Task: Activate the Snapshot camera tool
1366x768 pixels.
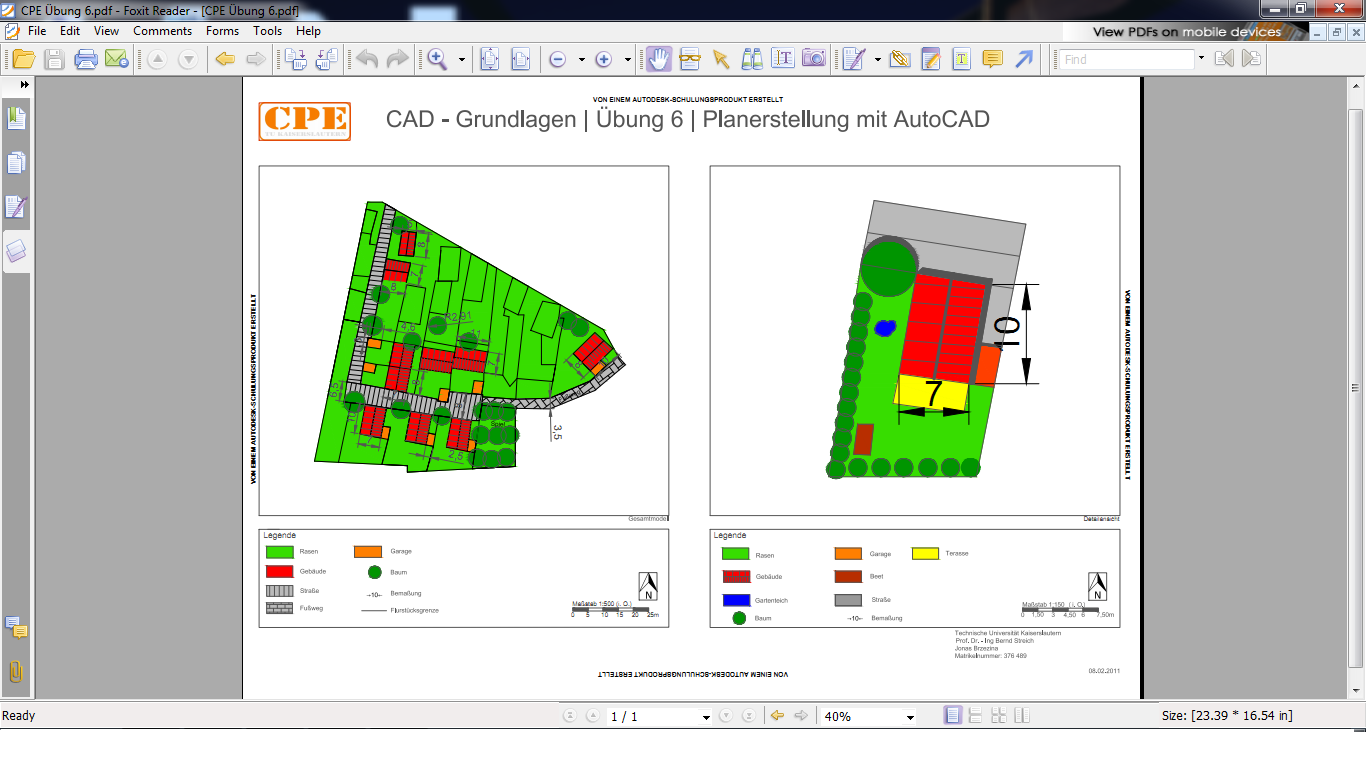Action: tap(812, 58)
